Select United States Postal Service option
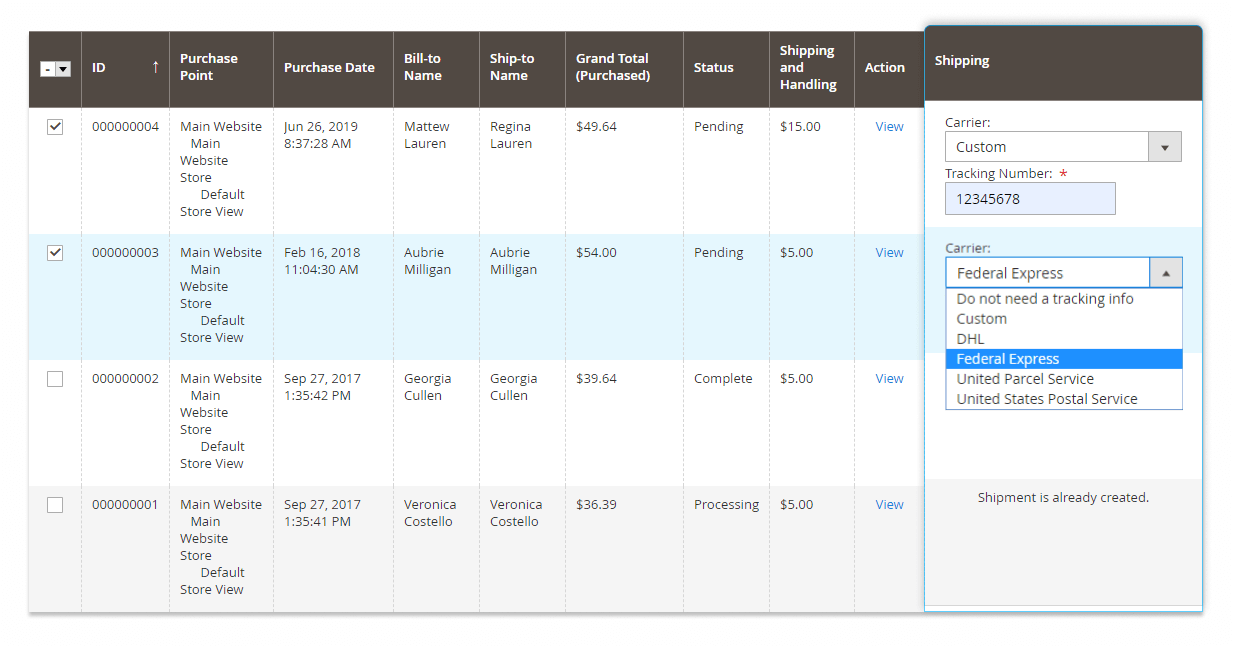 click(1046, 399)
